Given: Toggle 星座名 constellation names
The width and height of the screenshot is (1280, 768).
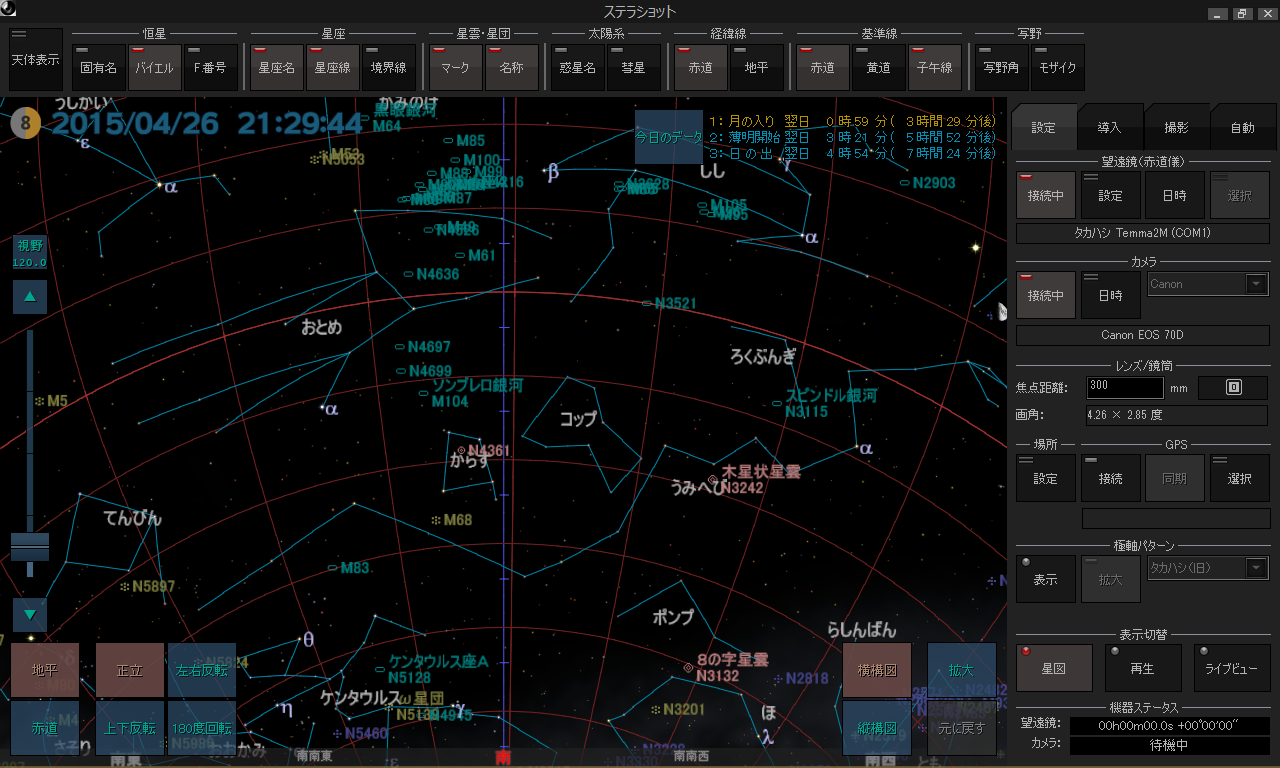Looking at the screenshot, I should point(277,68).
